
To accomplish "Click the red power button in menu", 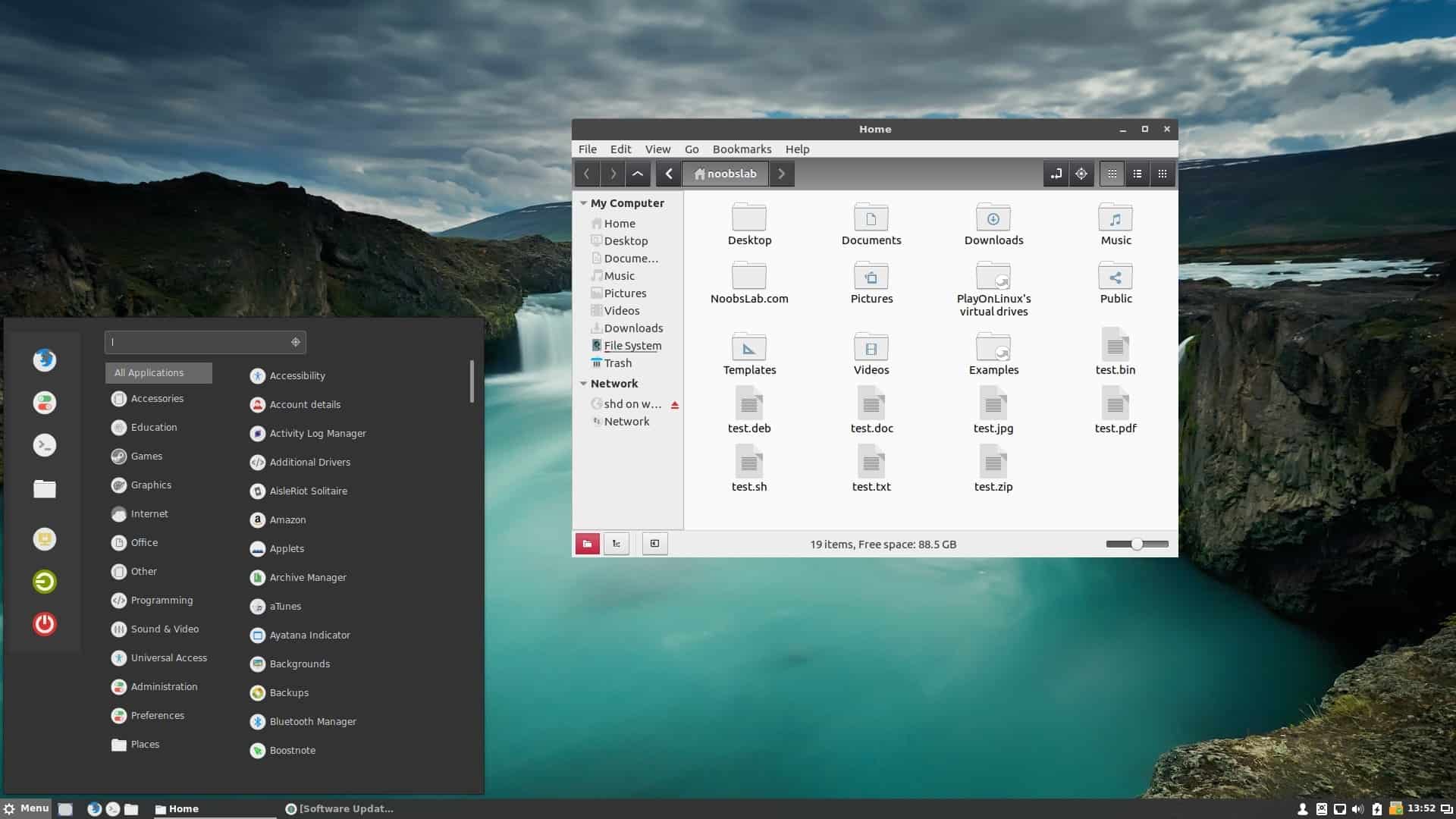I will tap(45, 624).
